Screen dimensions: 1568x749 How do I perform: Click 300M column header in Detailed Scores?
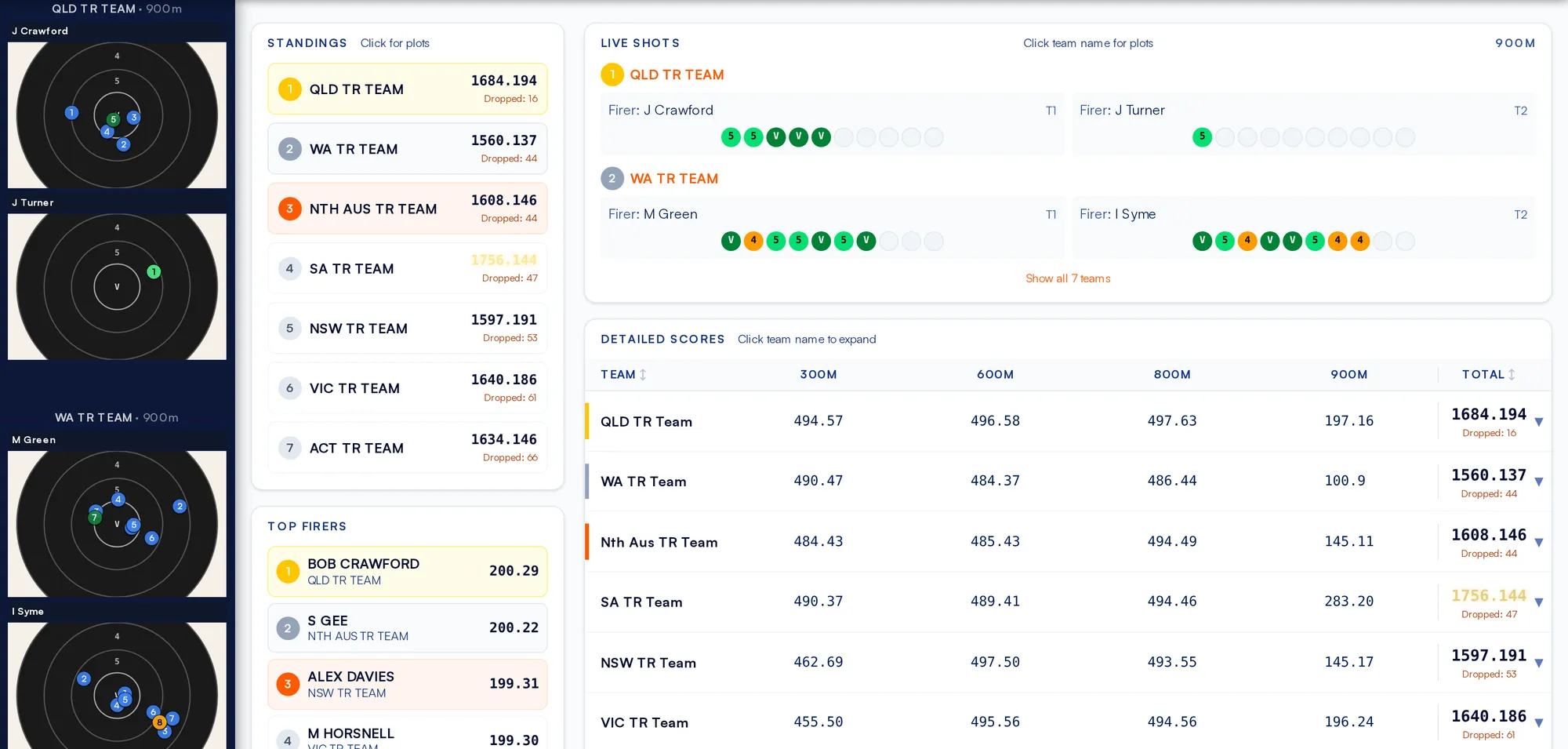[x=818, y=375]
